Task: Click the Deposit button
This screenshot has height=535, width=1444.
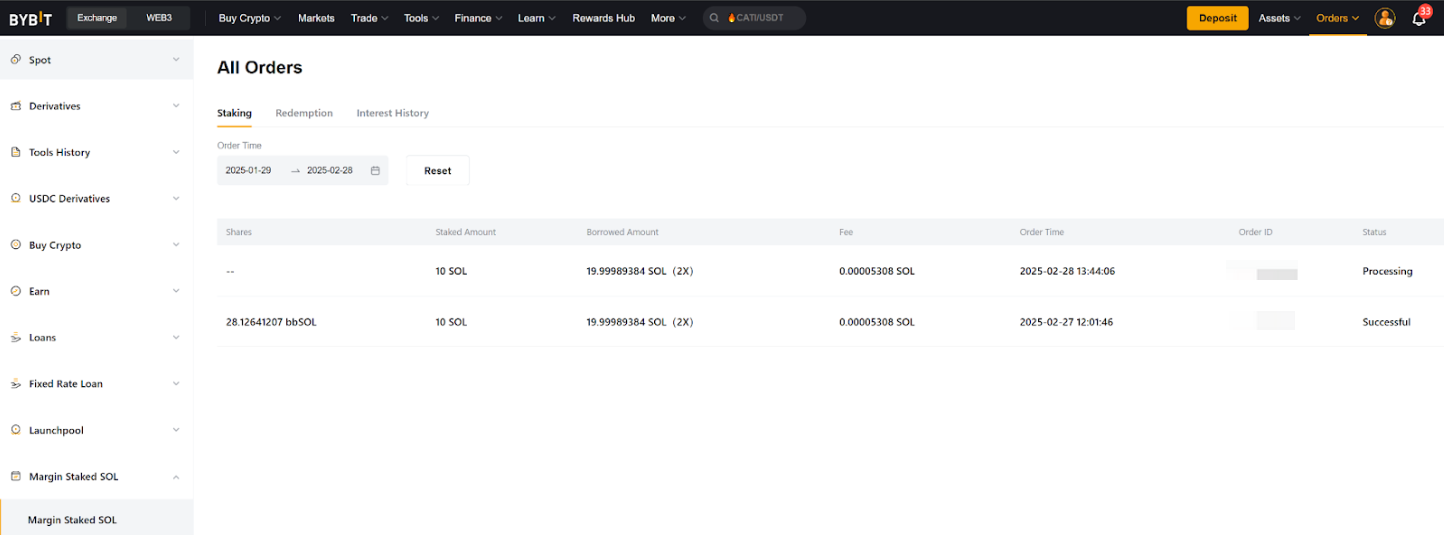Action: pyautogui.click(x=1217, y=18)
